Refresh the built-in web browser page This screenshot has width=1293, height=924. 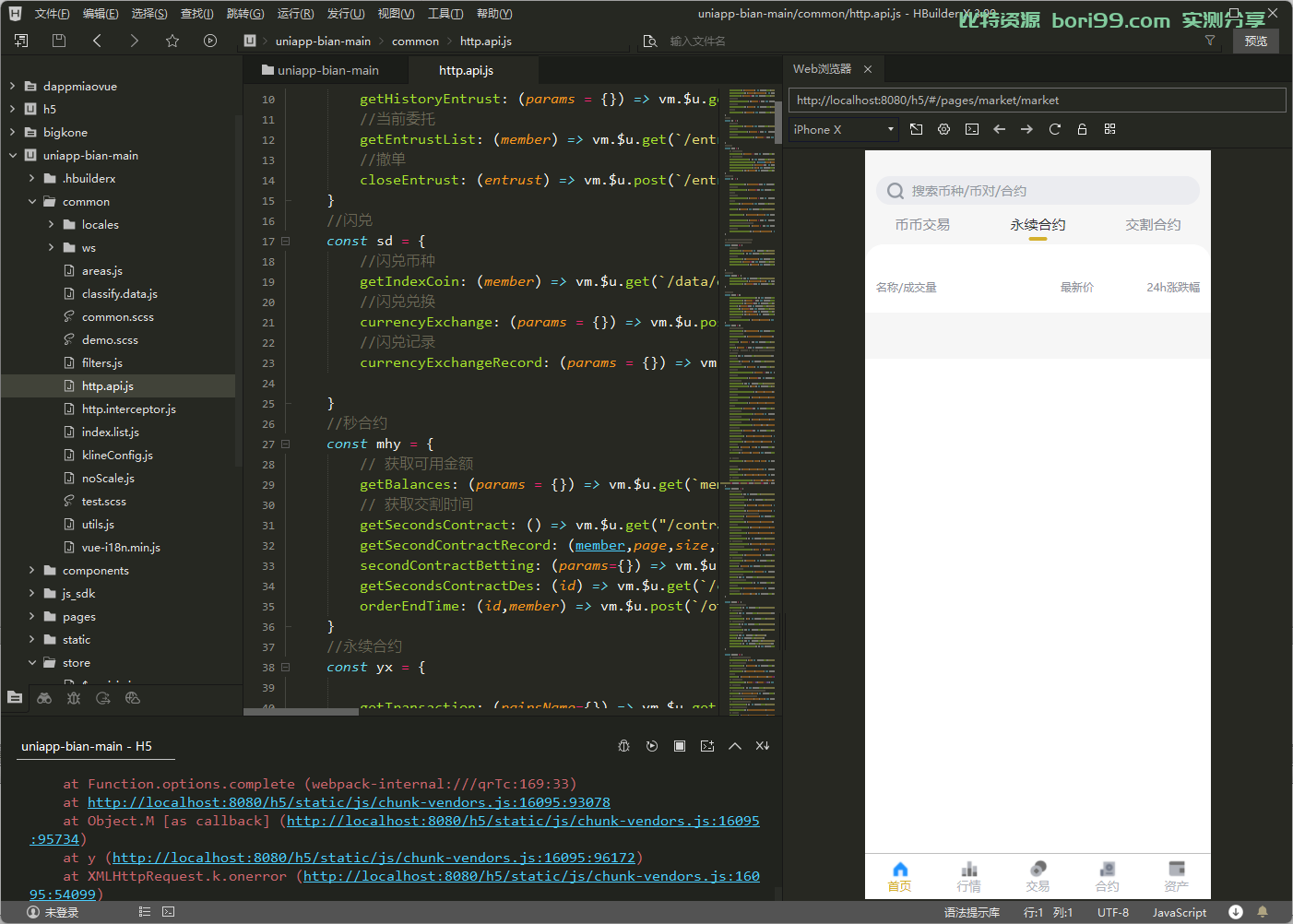tap(1055, 129)
